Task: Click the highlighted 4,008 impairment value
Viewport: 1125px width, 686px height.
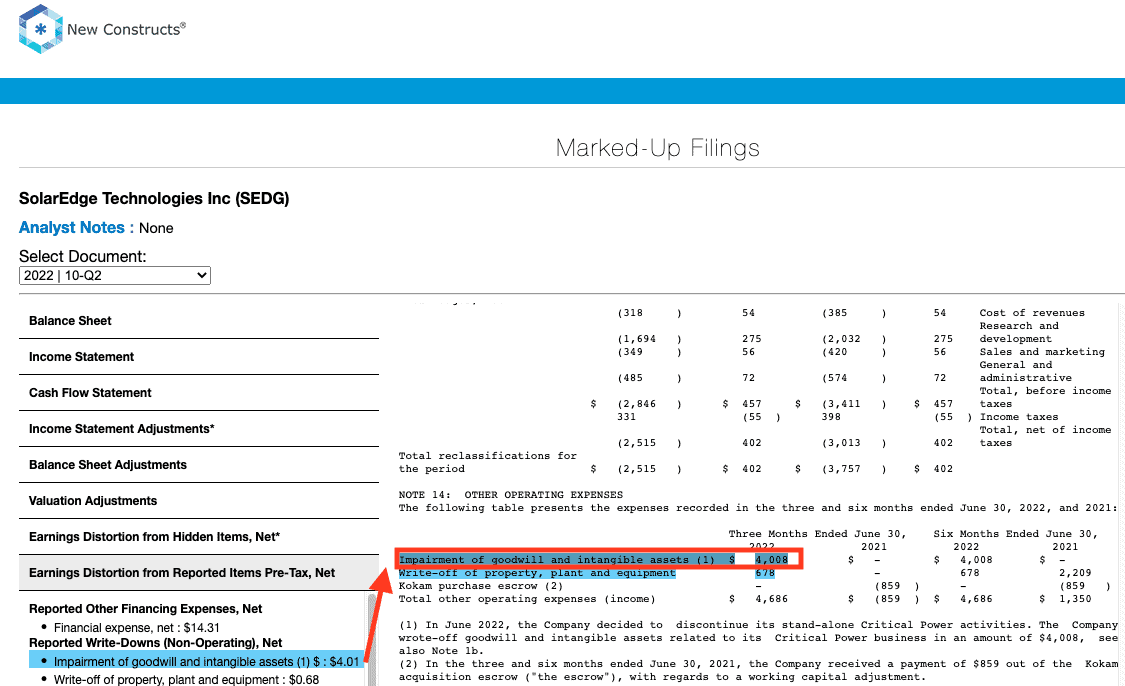Action: (771, 560)
